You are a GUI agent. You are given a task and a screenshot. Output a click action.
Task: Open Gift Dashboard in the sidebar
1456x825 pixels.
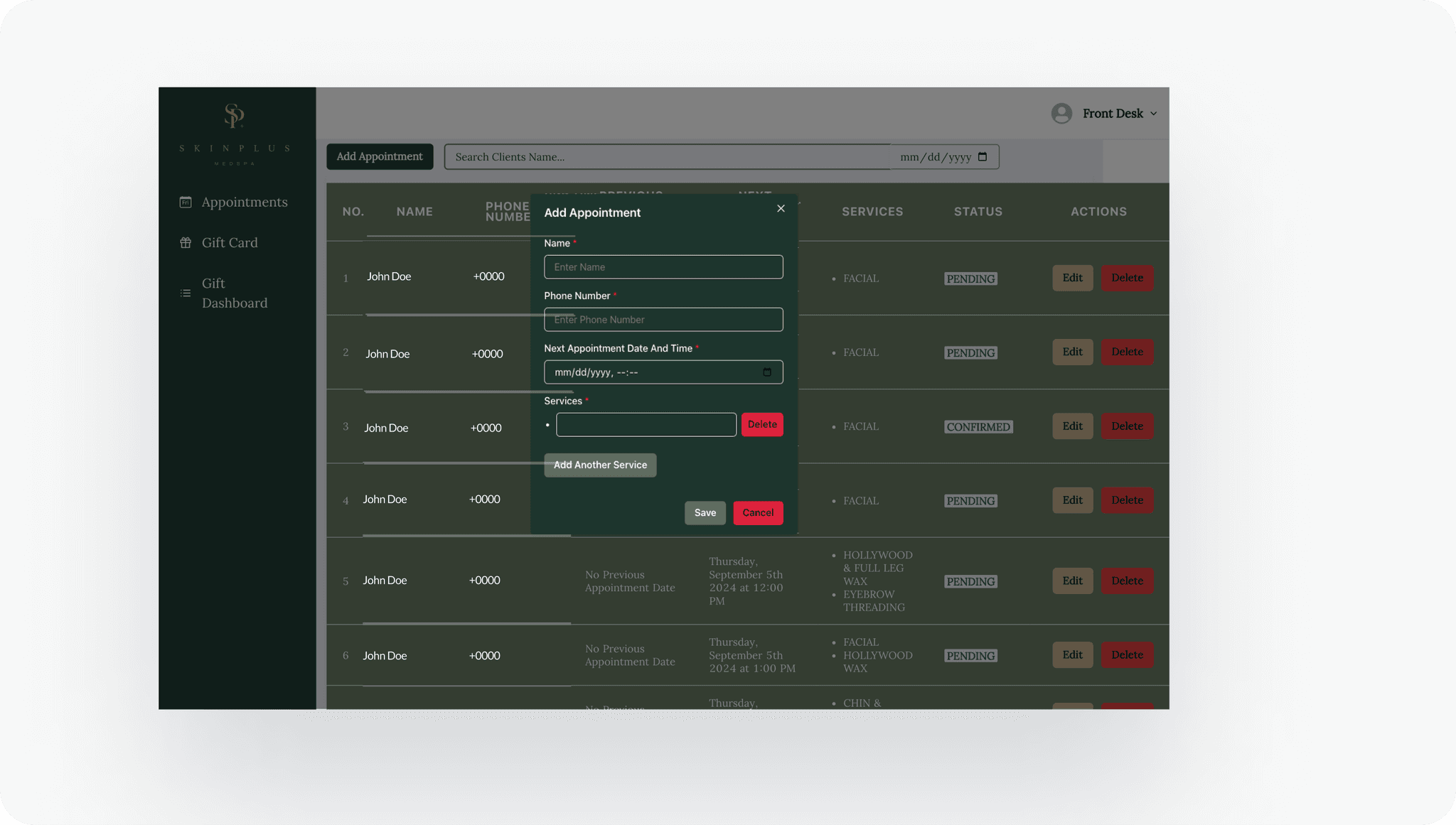(225, 293)
